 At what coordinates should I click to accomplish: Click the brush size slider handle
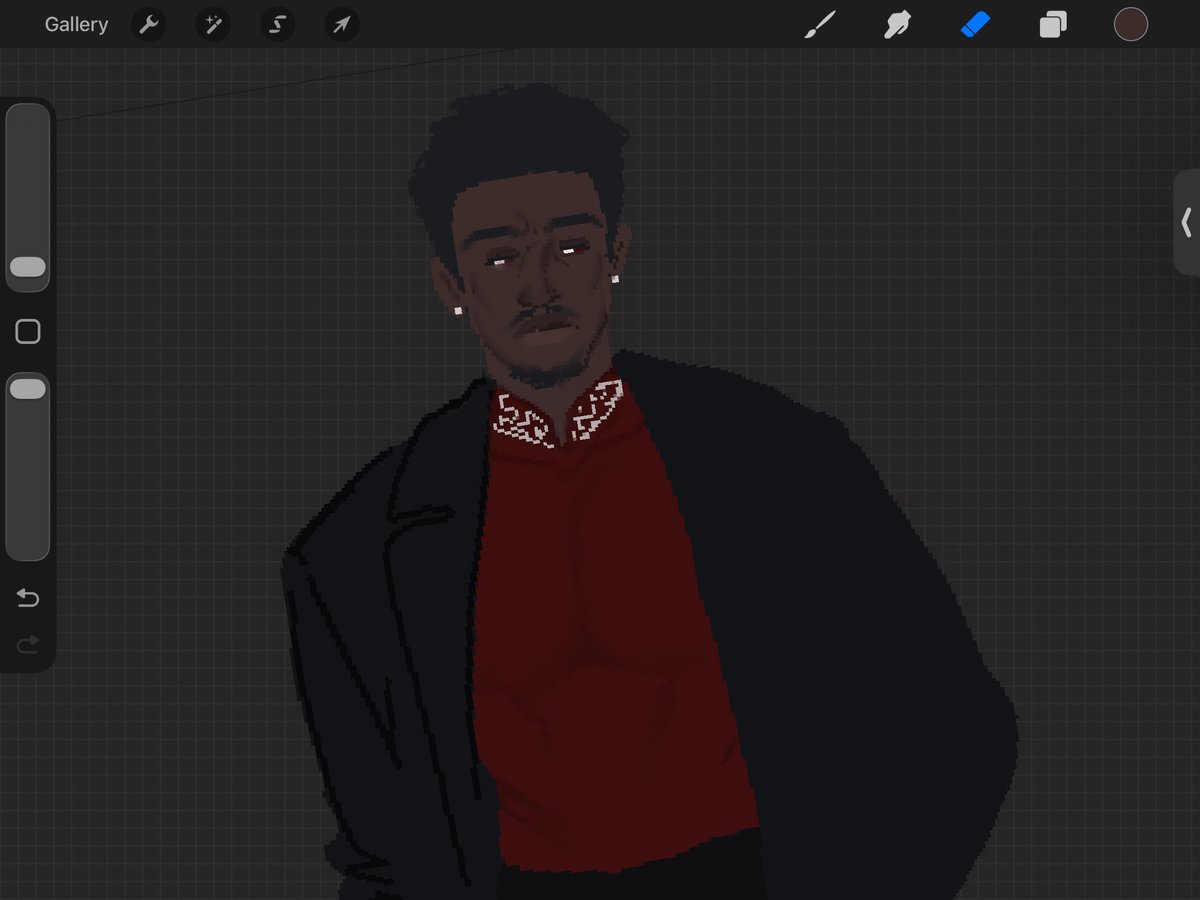[x=28, y=267]
